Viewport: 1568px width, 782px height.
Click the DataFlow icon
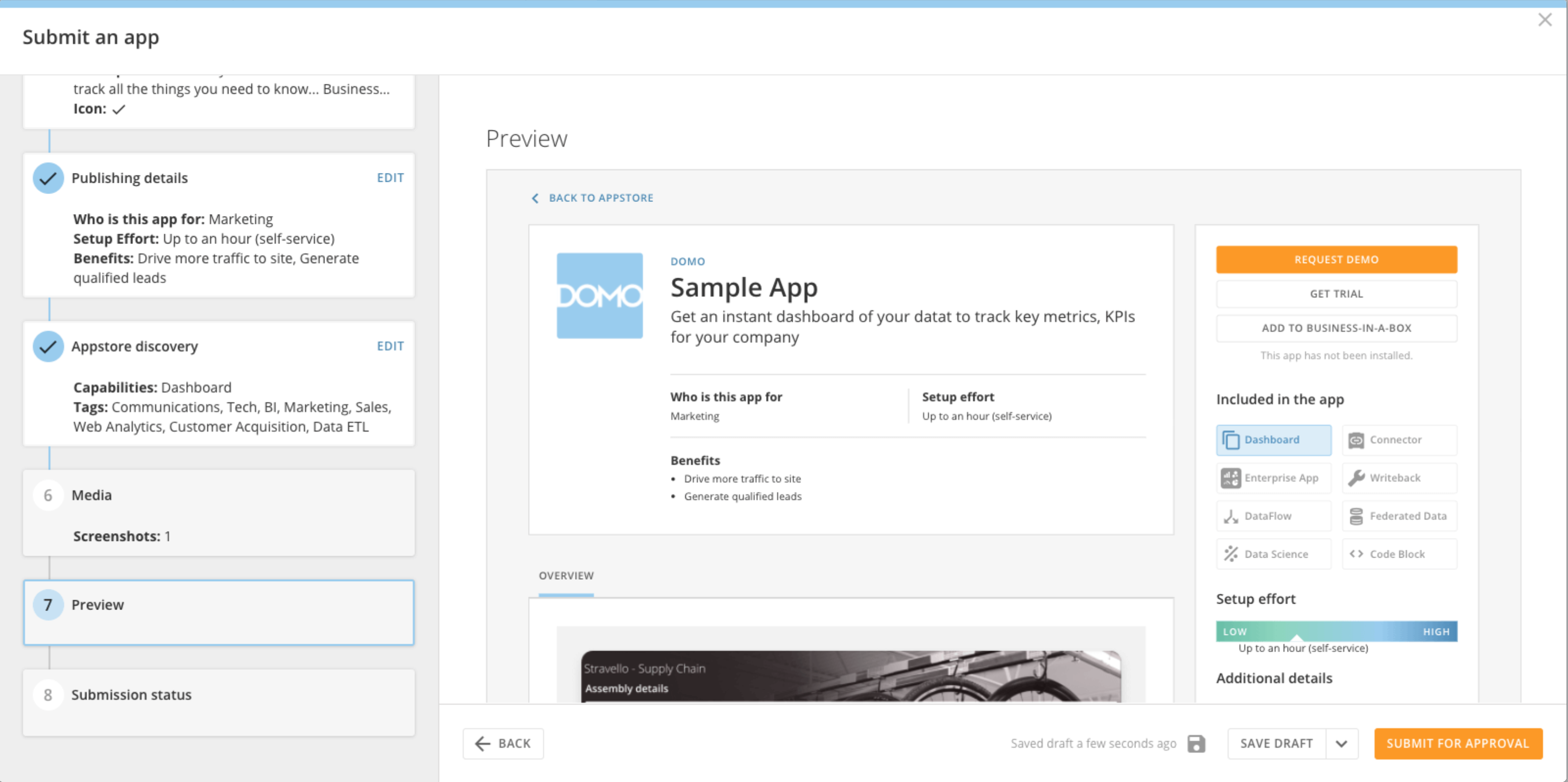click(1231, 516)
